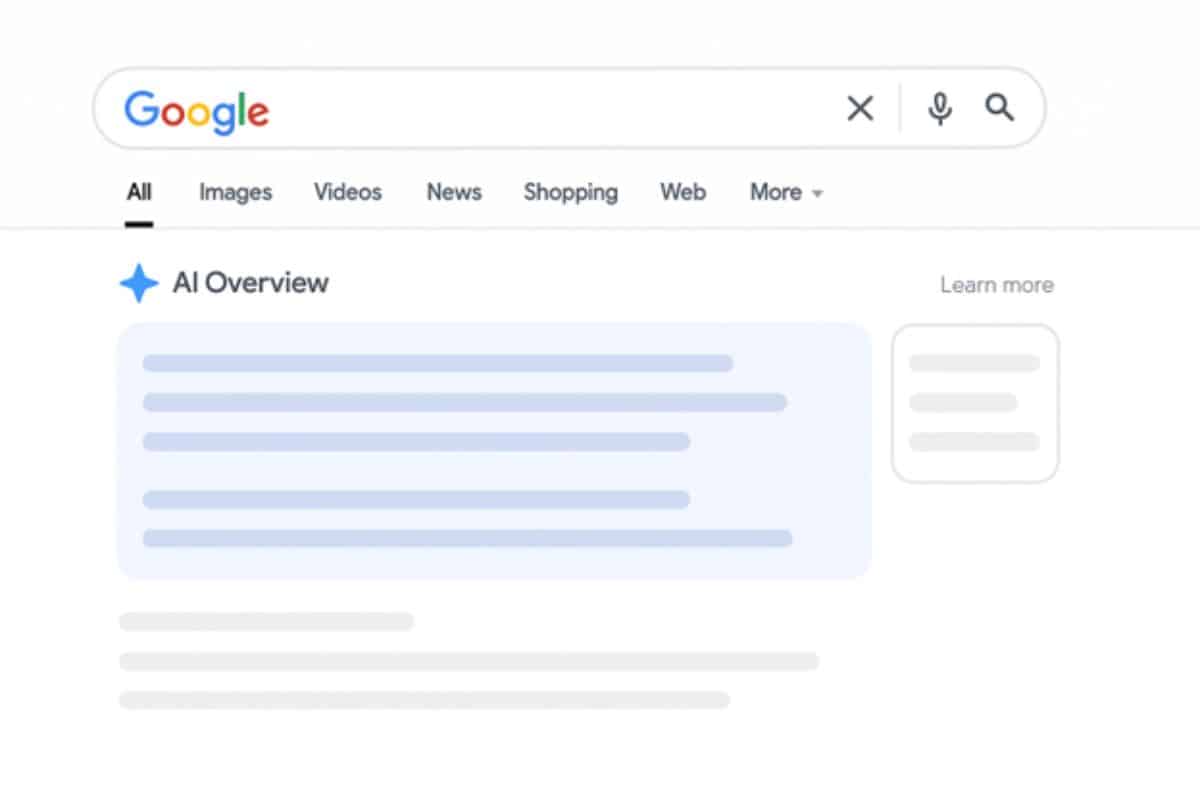Screen dimensions: 1200x800
Task: Clear the search box with X icon
Action: (x=860, y=108)
